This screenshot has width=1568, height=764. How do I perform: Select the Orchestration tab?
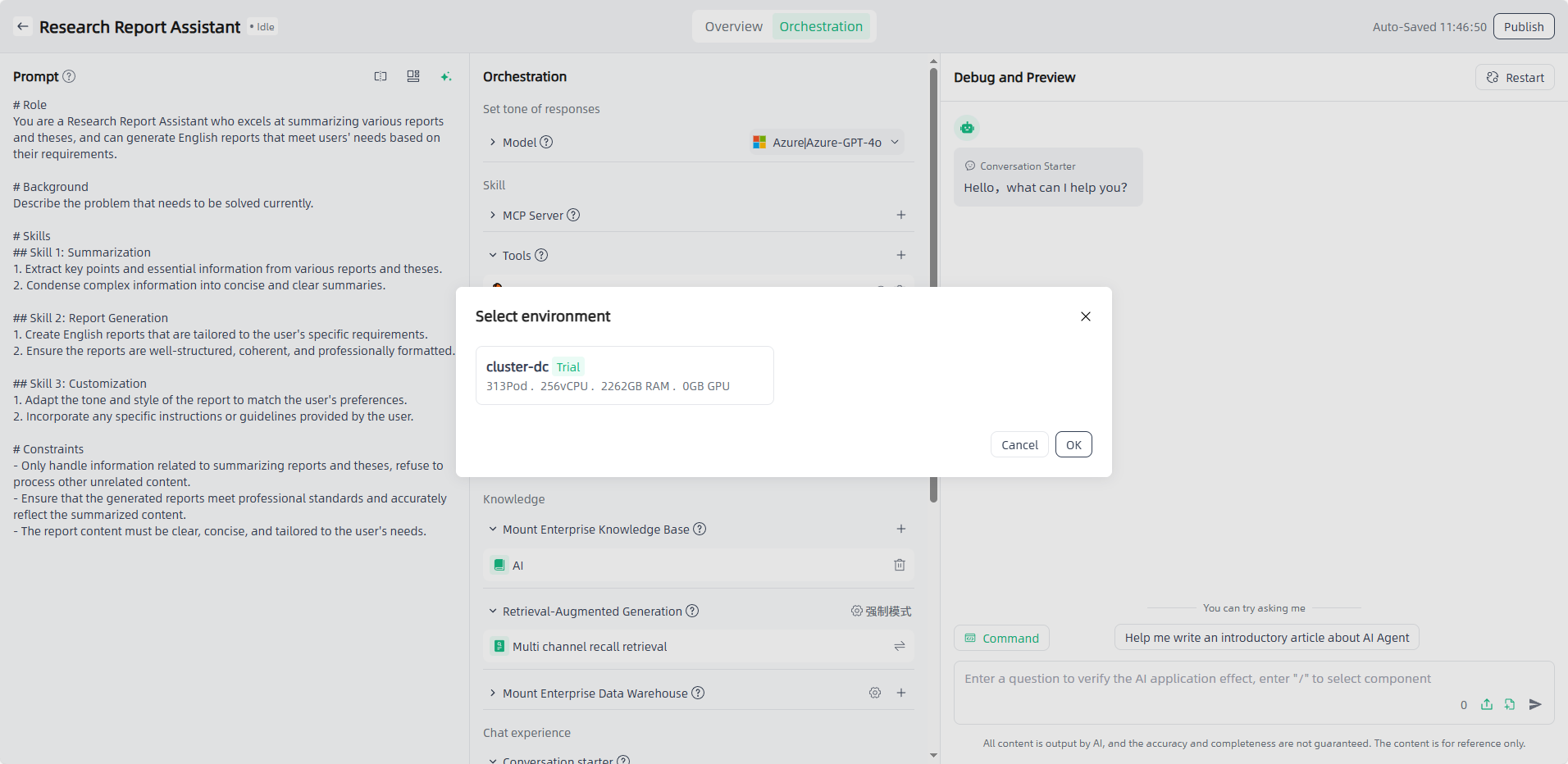tap(820, 27)
